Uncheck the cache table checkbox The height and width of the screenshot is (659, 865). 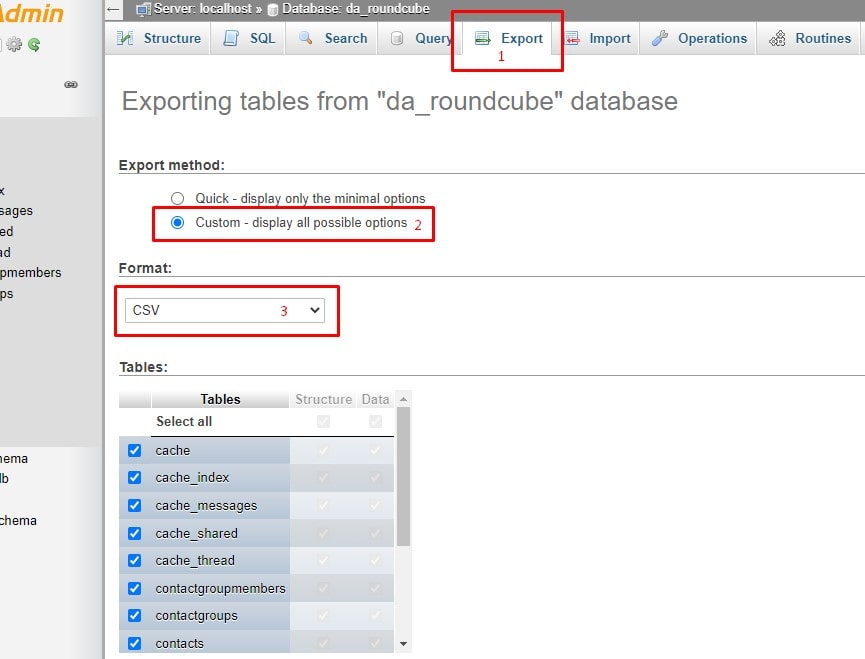coord(135,451)
